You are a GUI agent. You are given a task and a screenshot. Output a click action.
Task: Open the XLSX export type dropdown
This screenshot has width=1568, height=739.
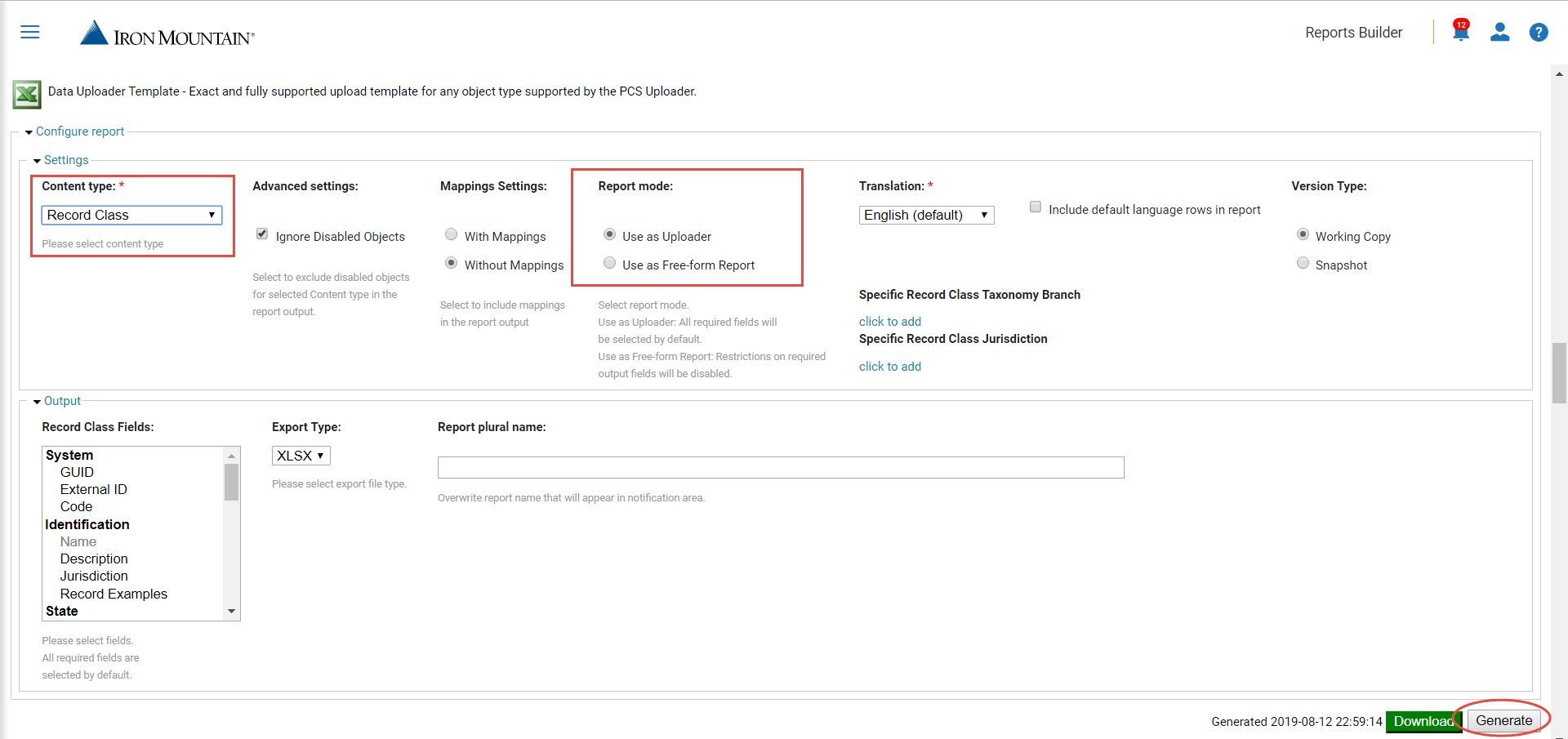(x=301, y=456)
